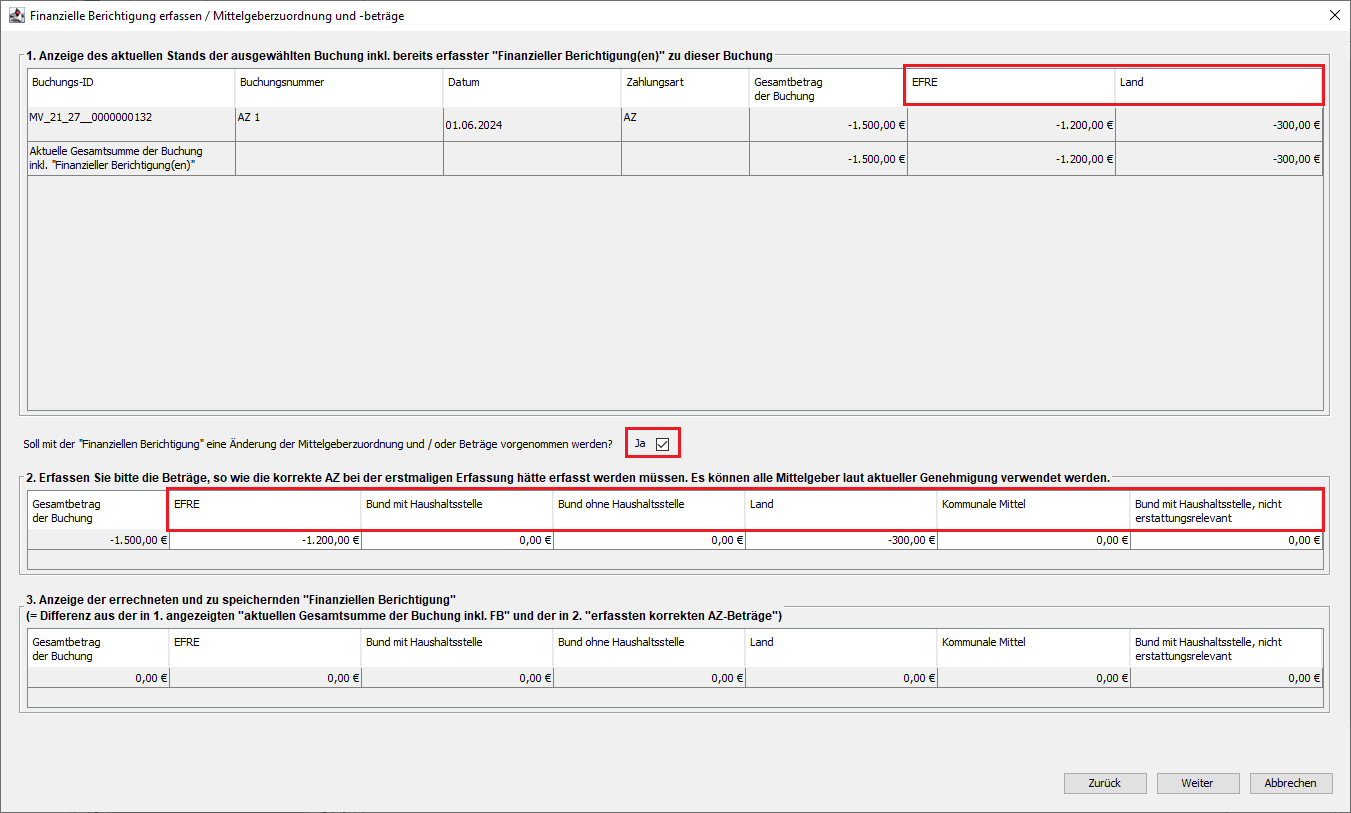The image size is (1351, 813).
Task: Select the Aktuelle Gesamtsumme der Buchung row
Action: [x=130, y=158]
